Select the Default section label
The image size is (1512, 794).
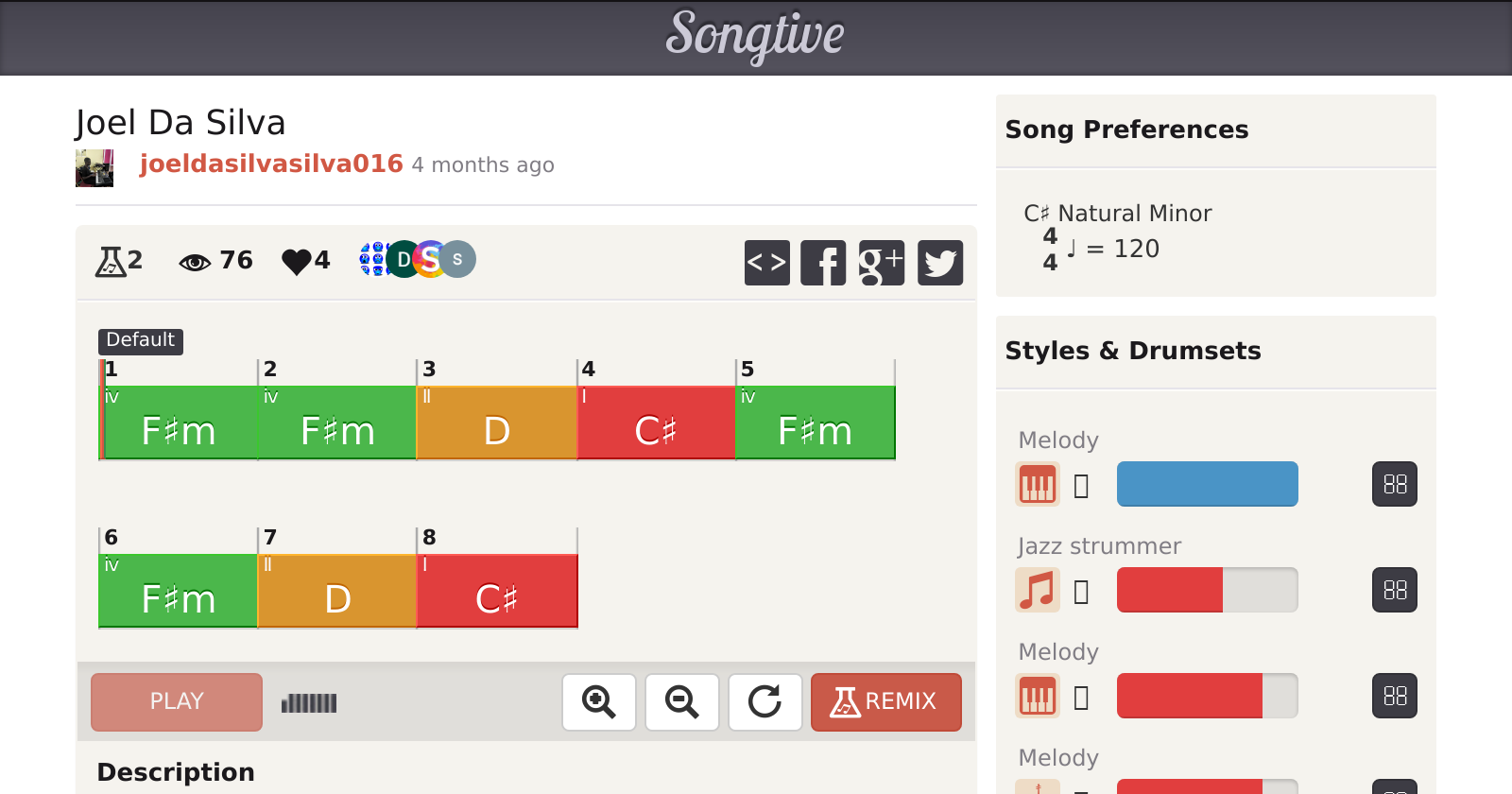pos(141,340)
